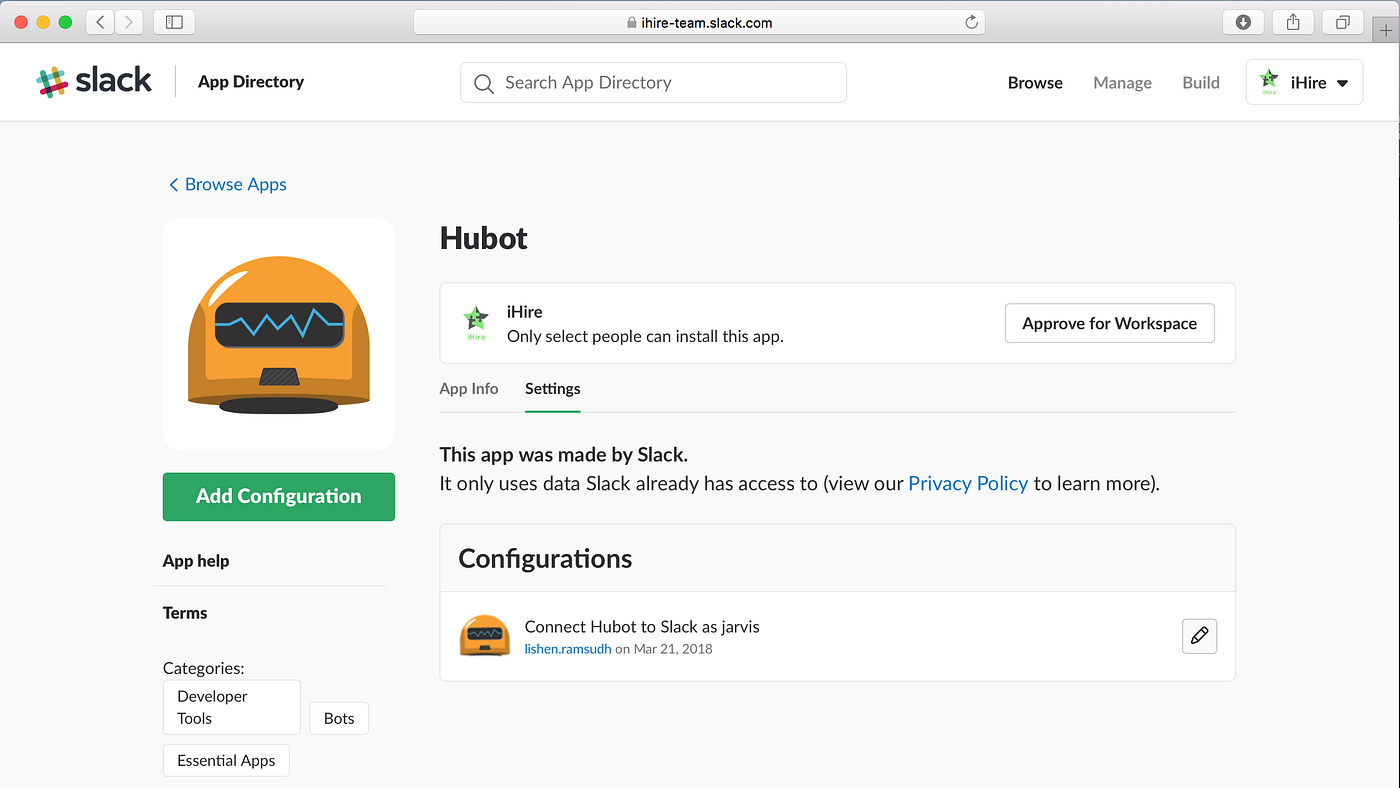Click the iHire star icon in app card
Screen dimensions: 1400x788
coord(476,323)
